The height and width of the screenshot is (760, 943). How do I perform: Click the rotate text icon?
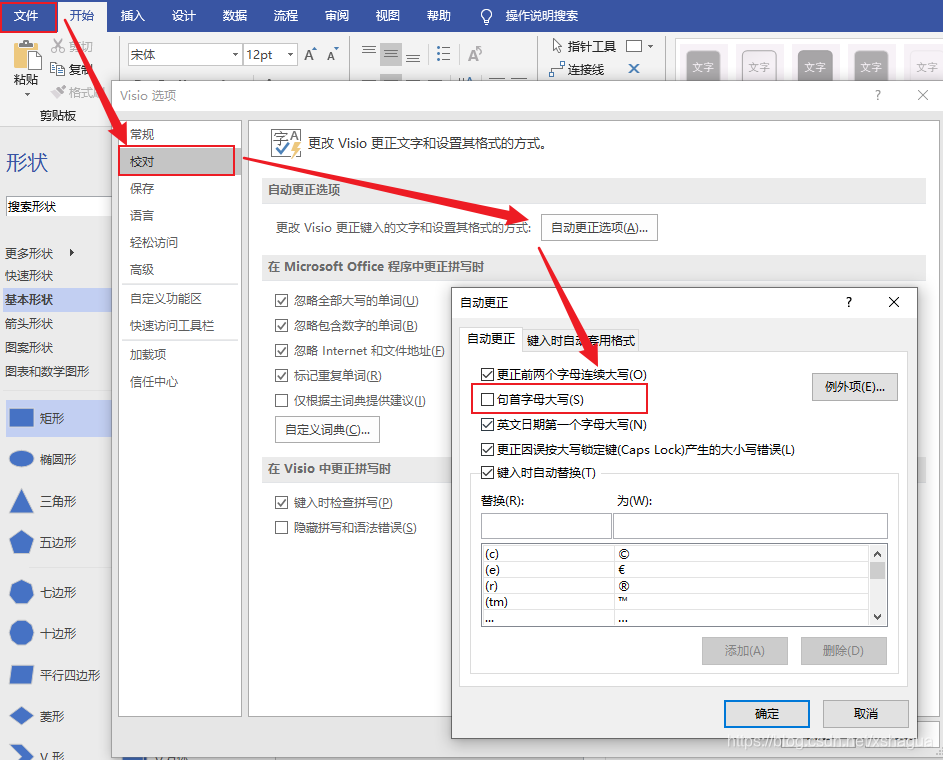pos(475,54)
